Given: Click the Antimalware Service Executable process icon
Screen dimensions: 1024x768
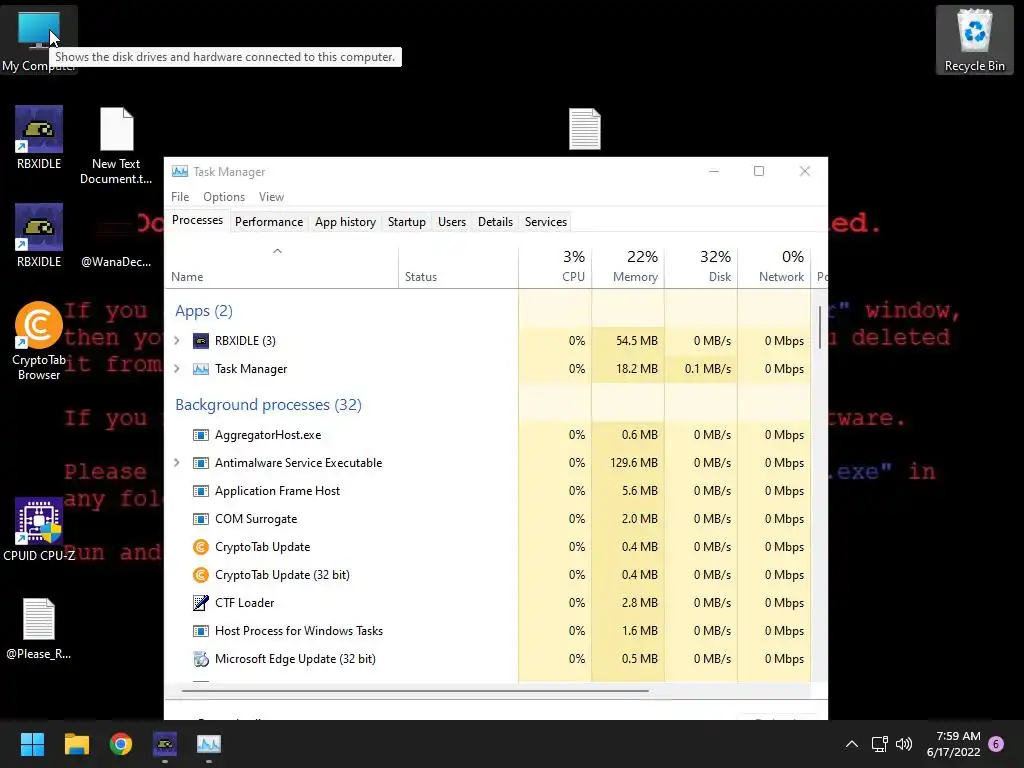Looking at the screenshot, I should pos(200,463).
